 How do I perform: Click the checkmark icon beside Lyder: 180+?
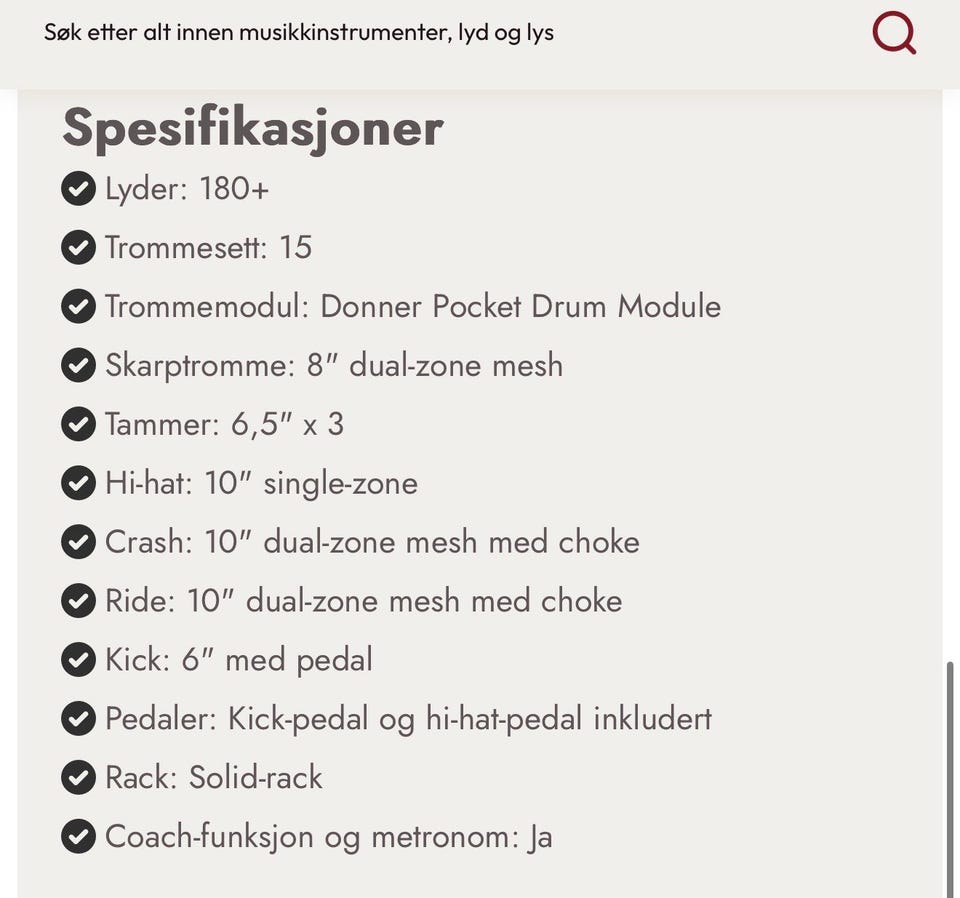[x=78, y=189]
